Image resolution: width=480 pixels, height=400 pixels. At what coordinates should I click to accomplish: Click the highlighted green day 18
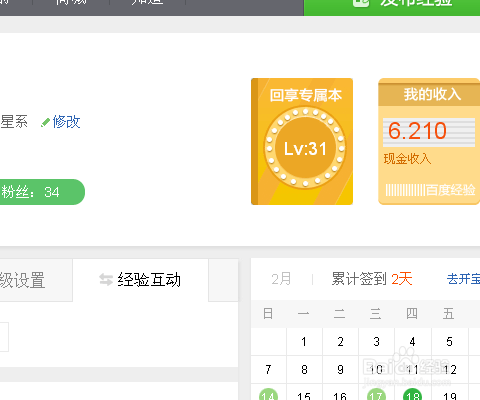coord(413,395)
